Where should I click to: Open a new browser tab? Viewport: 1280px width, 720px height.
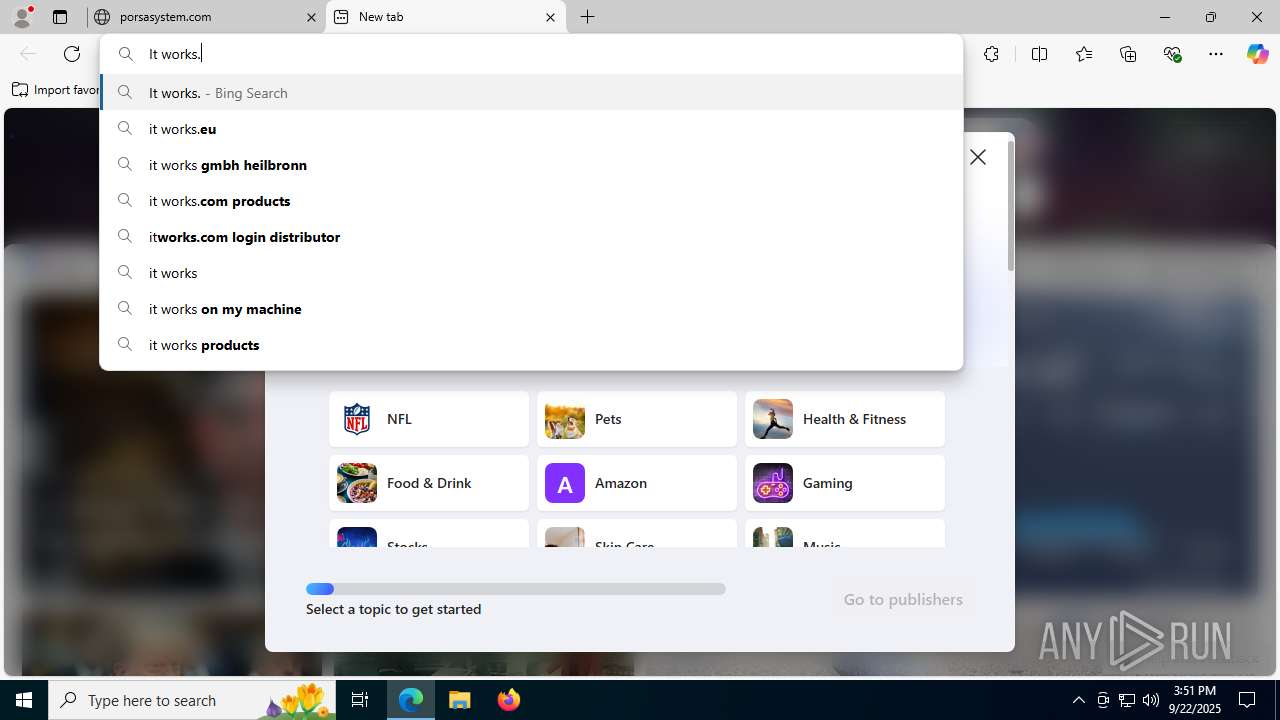coord(588,17)
